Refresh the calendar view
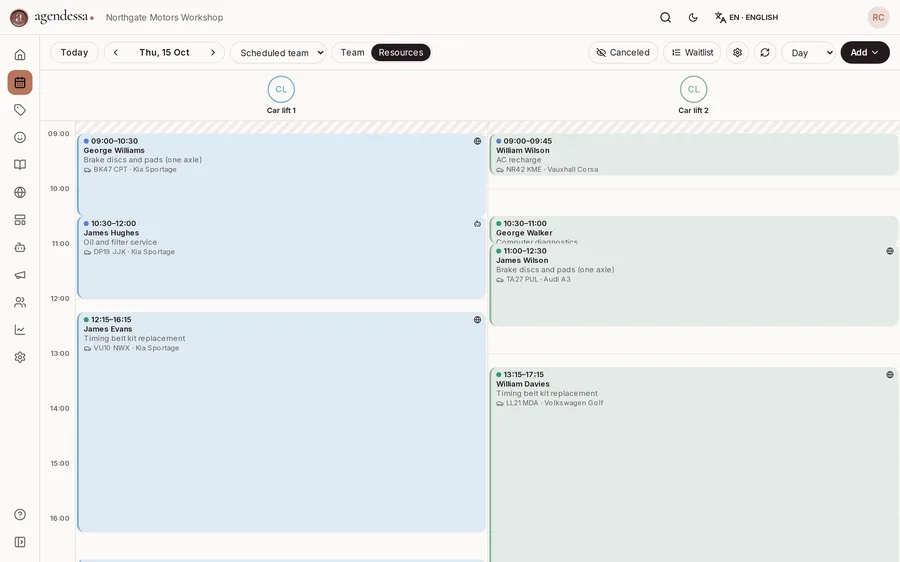The image size is (900, 562). coord(765,52)
